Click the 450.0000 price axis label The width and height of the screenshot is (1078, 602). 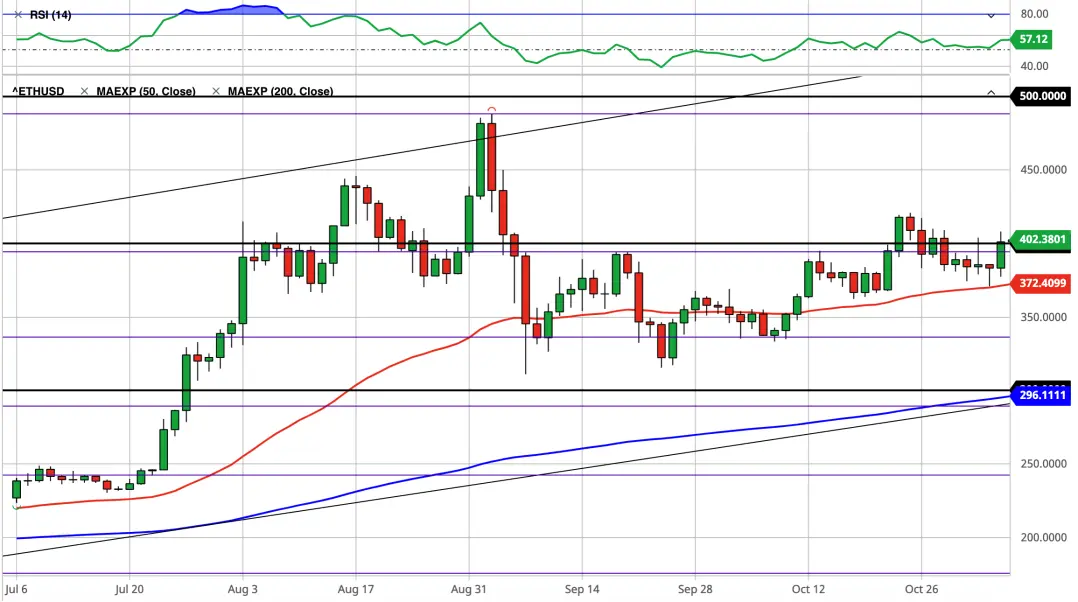[x=1044, y=170]
